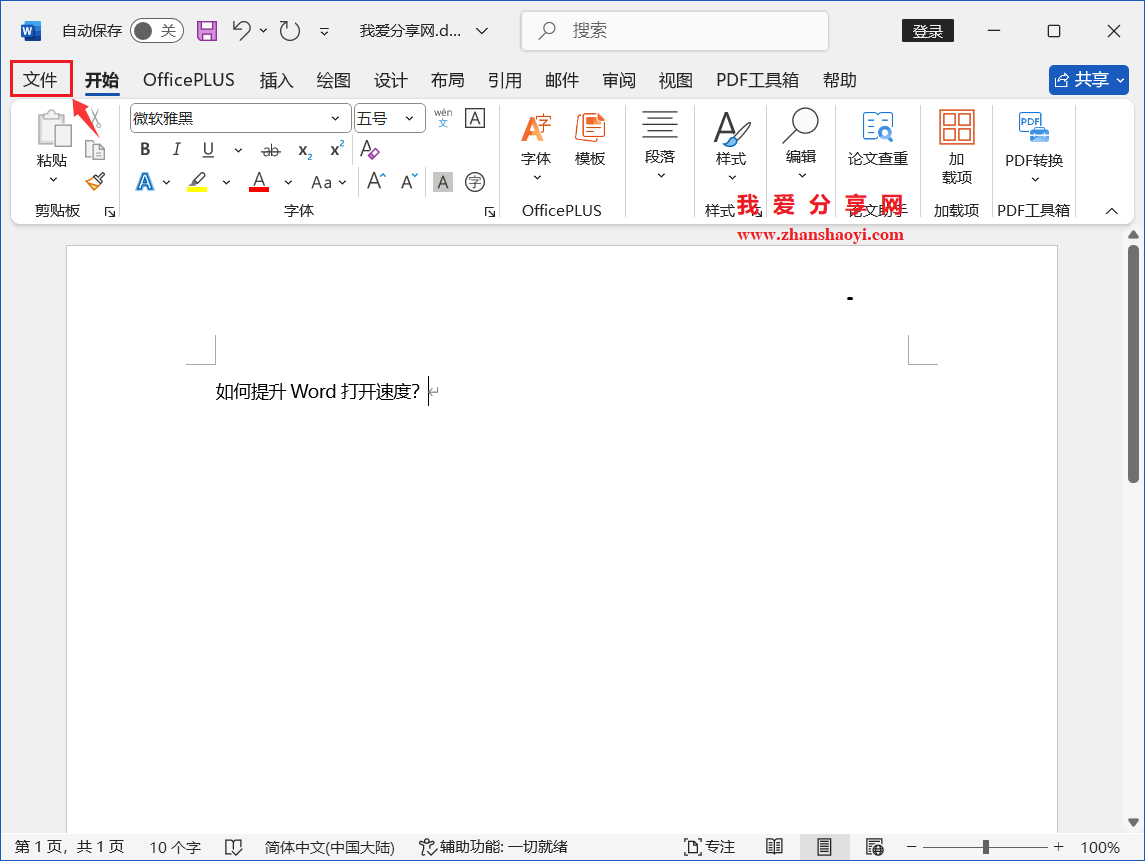Expand font color dropdown arrow
Screen dimensions: 1145x861
pos(288,183)
